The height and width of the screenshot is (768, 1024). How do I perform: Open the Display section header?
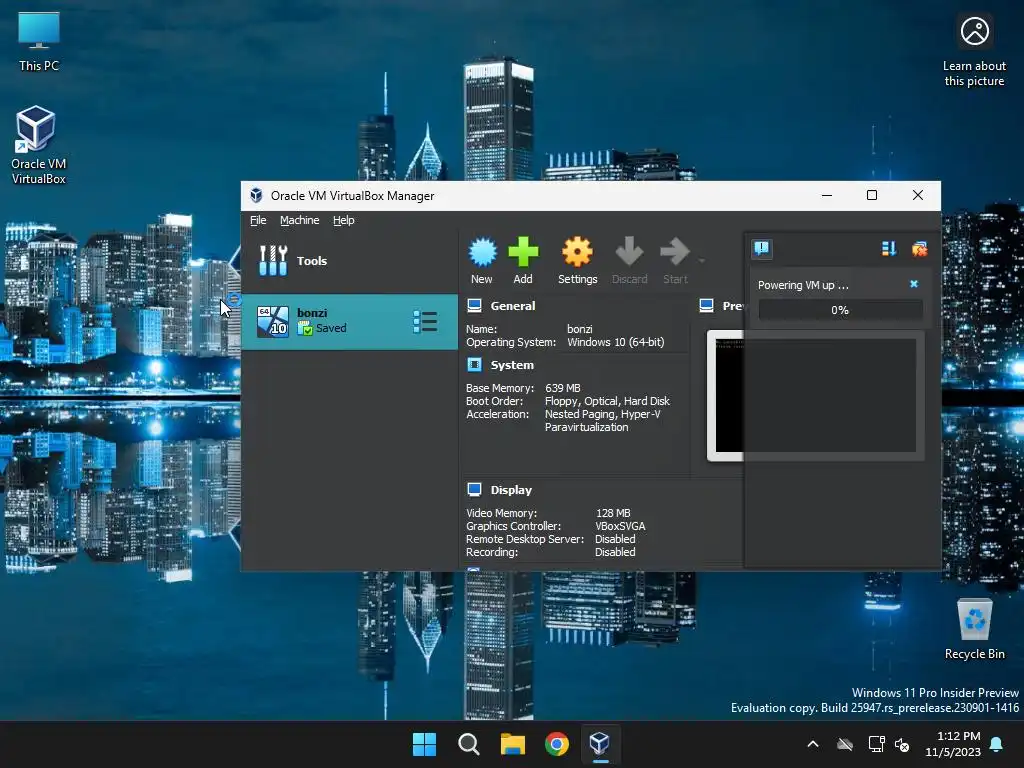click(511, 490)
